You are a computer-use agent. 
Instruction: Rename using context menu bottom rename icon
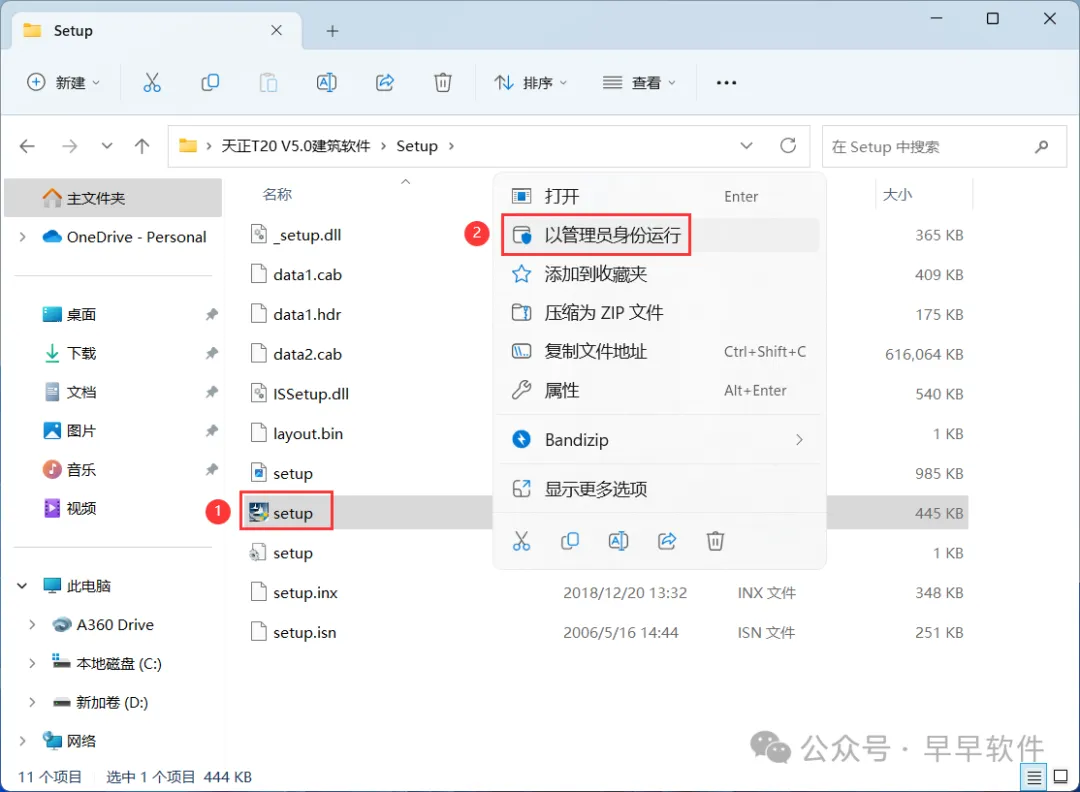[x=619, y=541]
